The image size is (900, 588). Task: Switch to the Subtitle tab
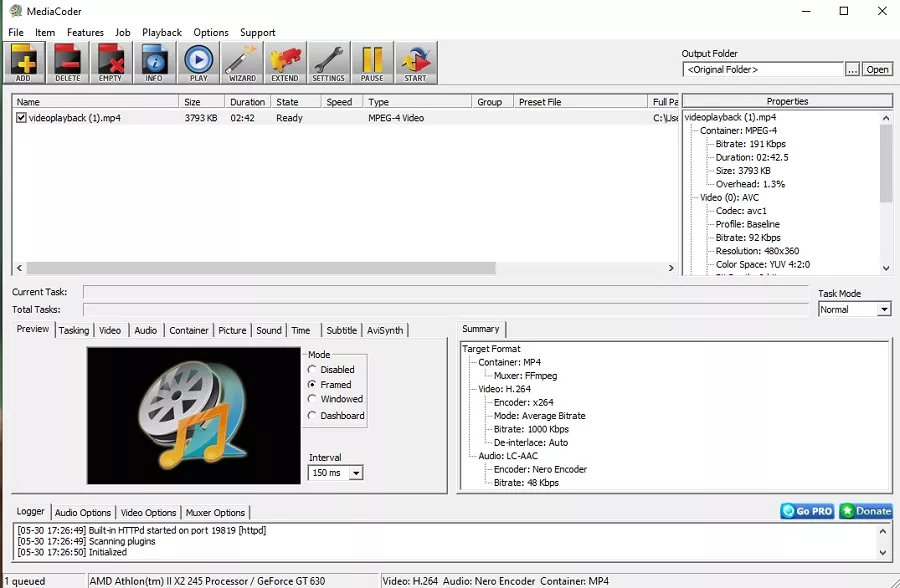tap(341, 330)
